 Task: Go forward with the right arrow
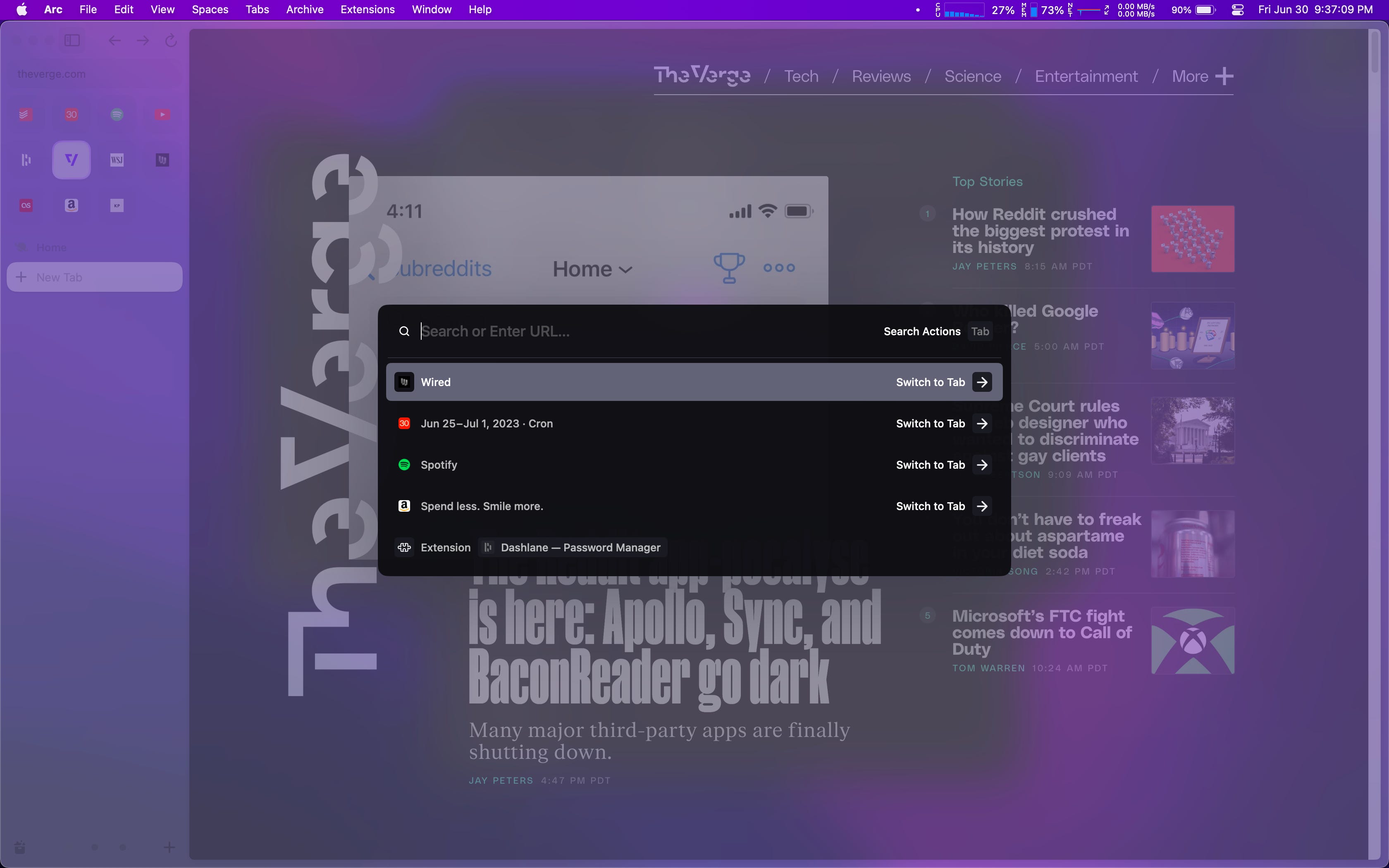pos(143,40)
